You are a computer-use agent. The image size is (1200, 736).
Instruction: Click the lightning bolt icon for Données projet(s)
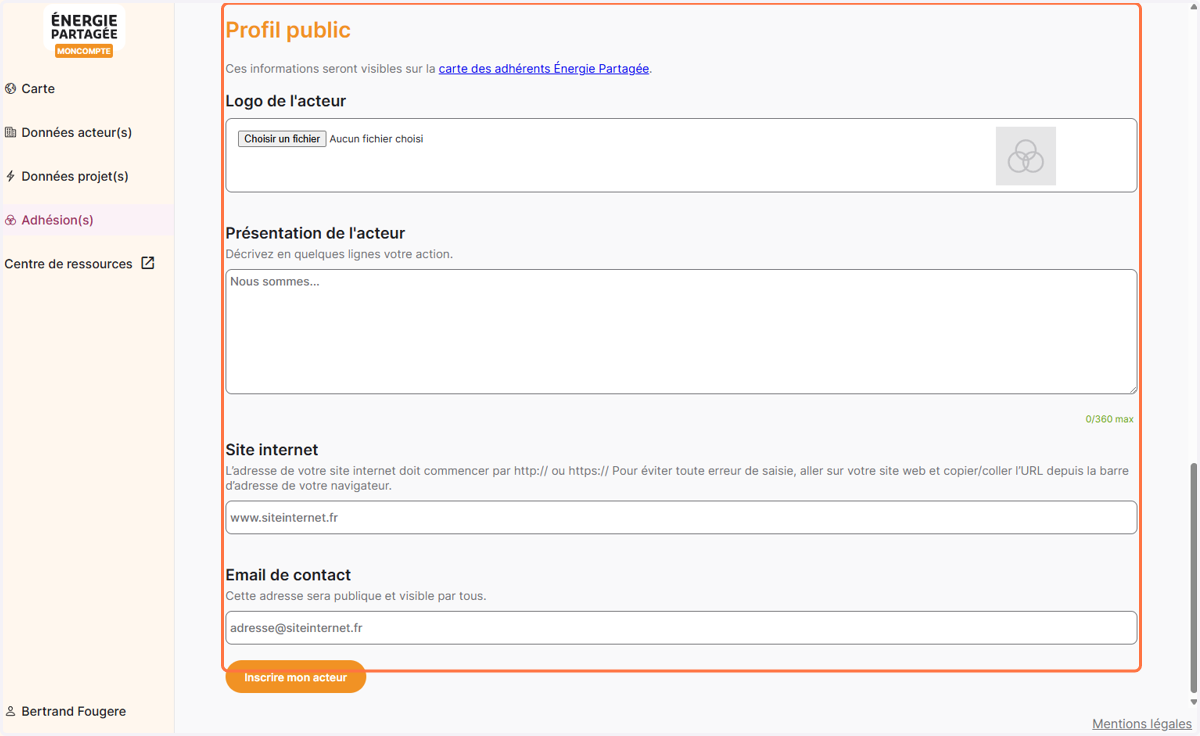tap(11, 176)
